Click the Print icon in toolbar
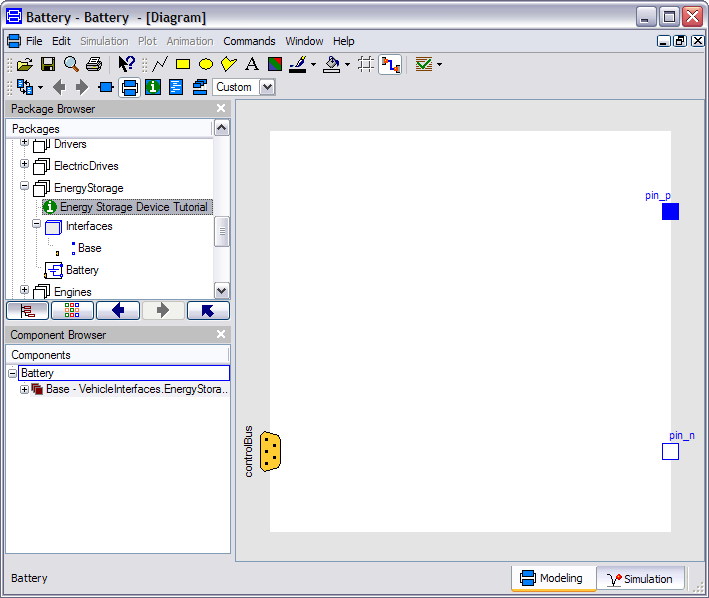The image size is (709, 598). point(94,64)
